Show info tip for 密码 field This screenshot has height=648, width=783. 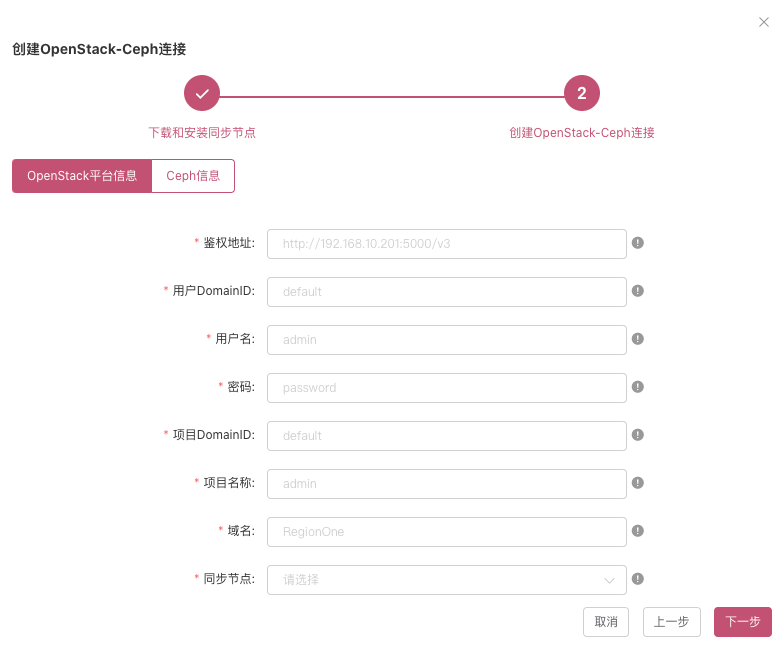click(x=638, y=386)
